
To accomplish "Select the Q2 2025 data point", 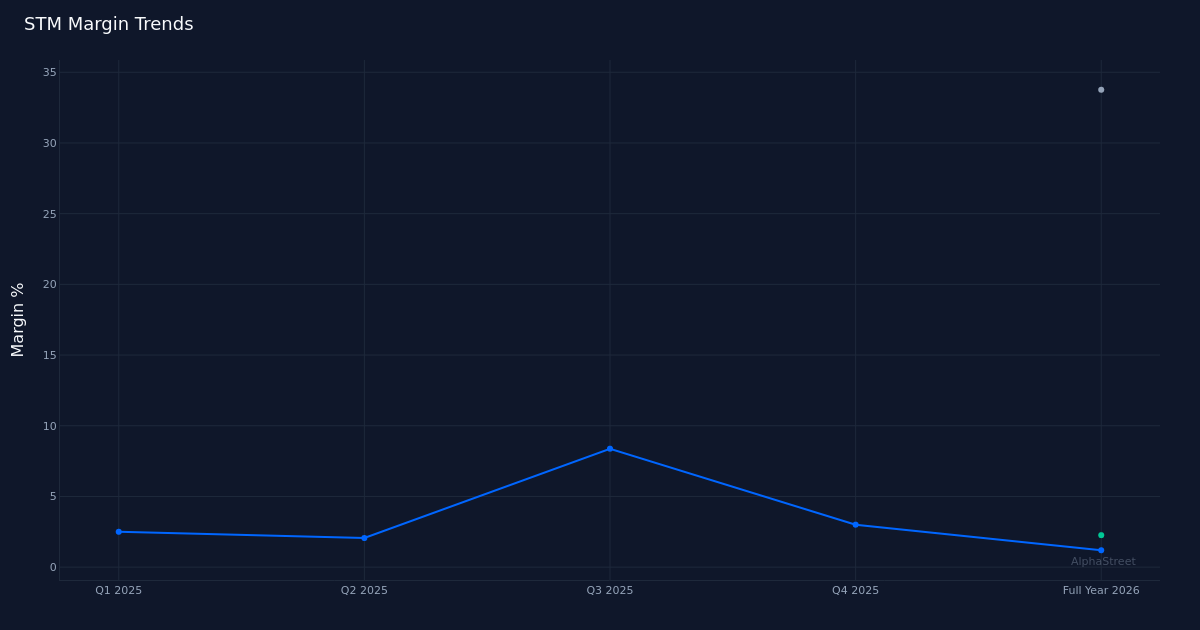I will 364,537.
